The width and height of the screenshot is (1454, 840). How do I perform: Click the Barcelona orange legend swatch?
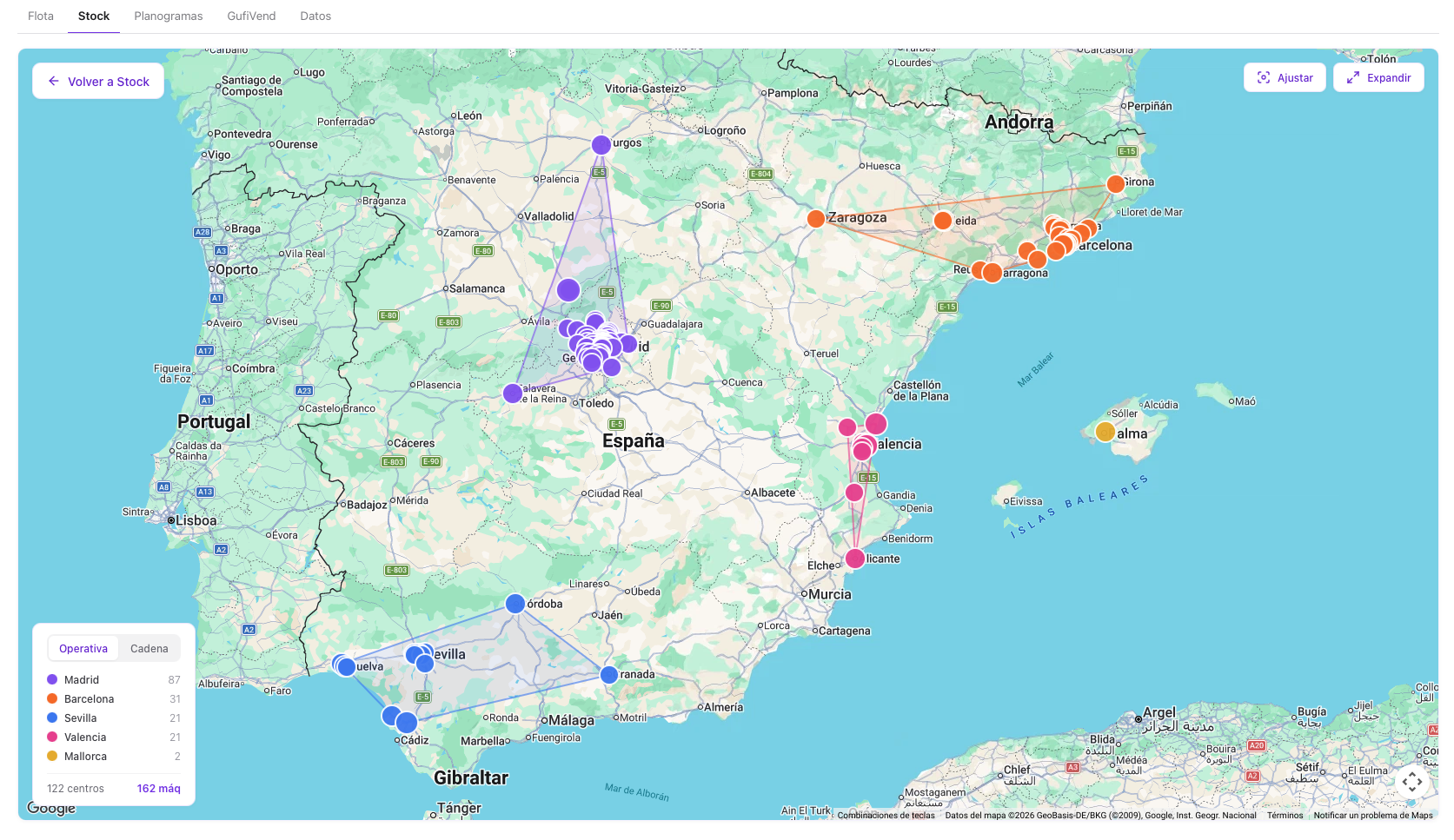pos(52,698)
